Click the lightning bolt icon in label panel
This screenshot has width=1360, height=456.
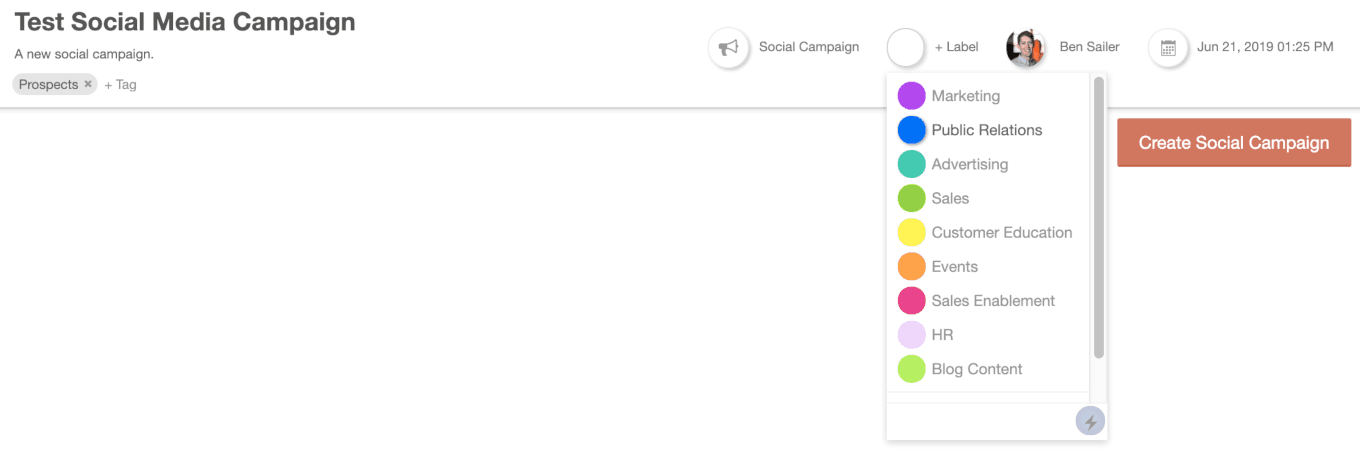click(1090, 422)
